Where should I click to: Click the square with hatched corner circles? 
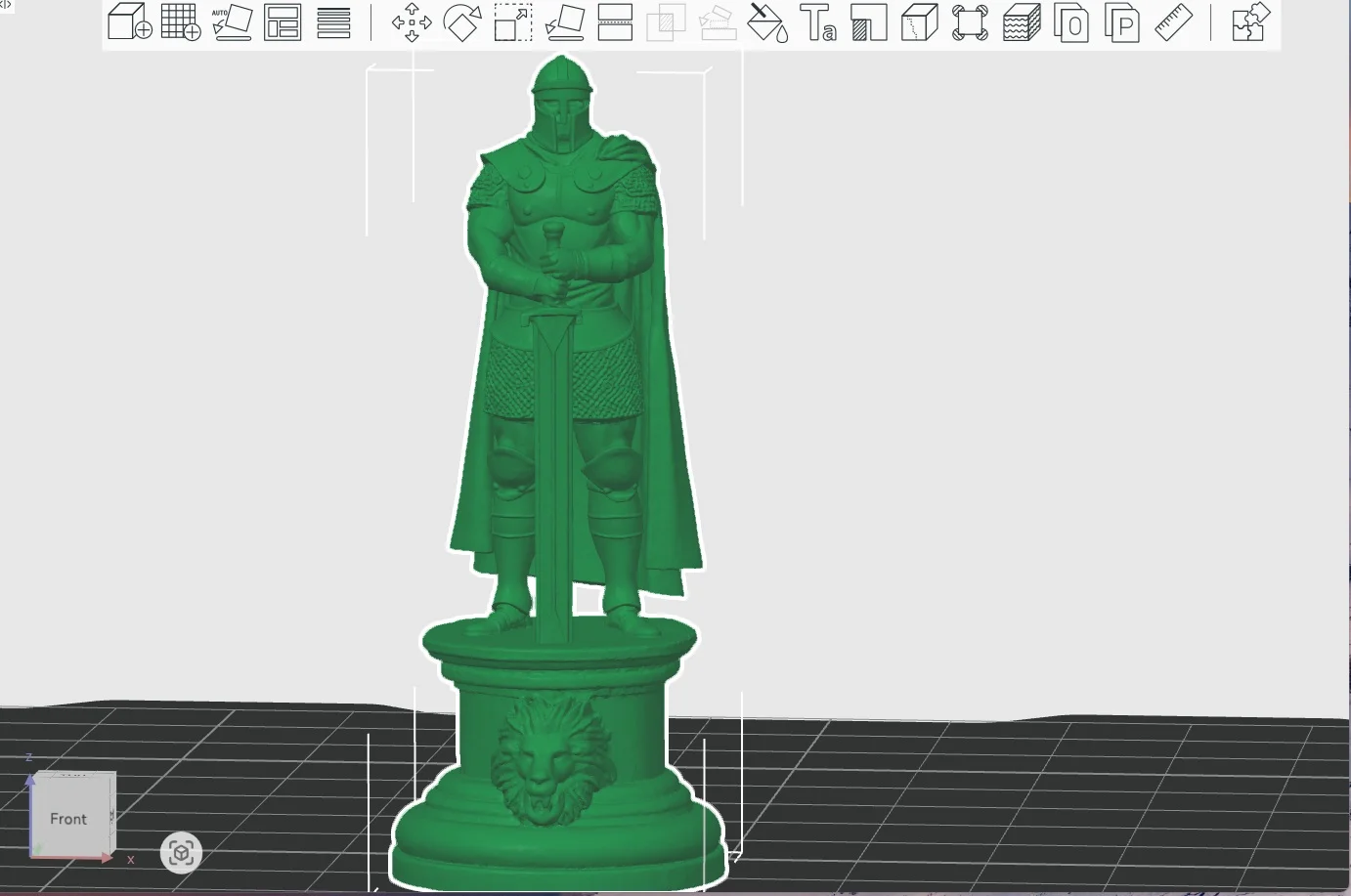[x=970, y=21]
